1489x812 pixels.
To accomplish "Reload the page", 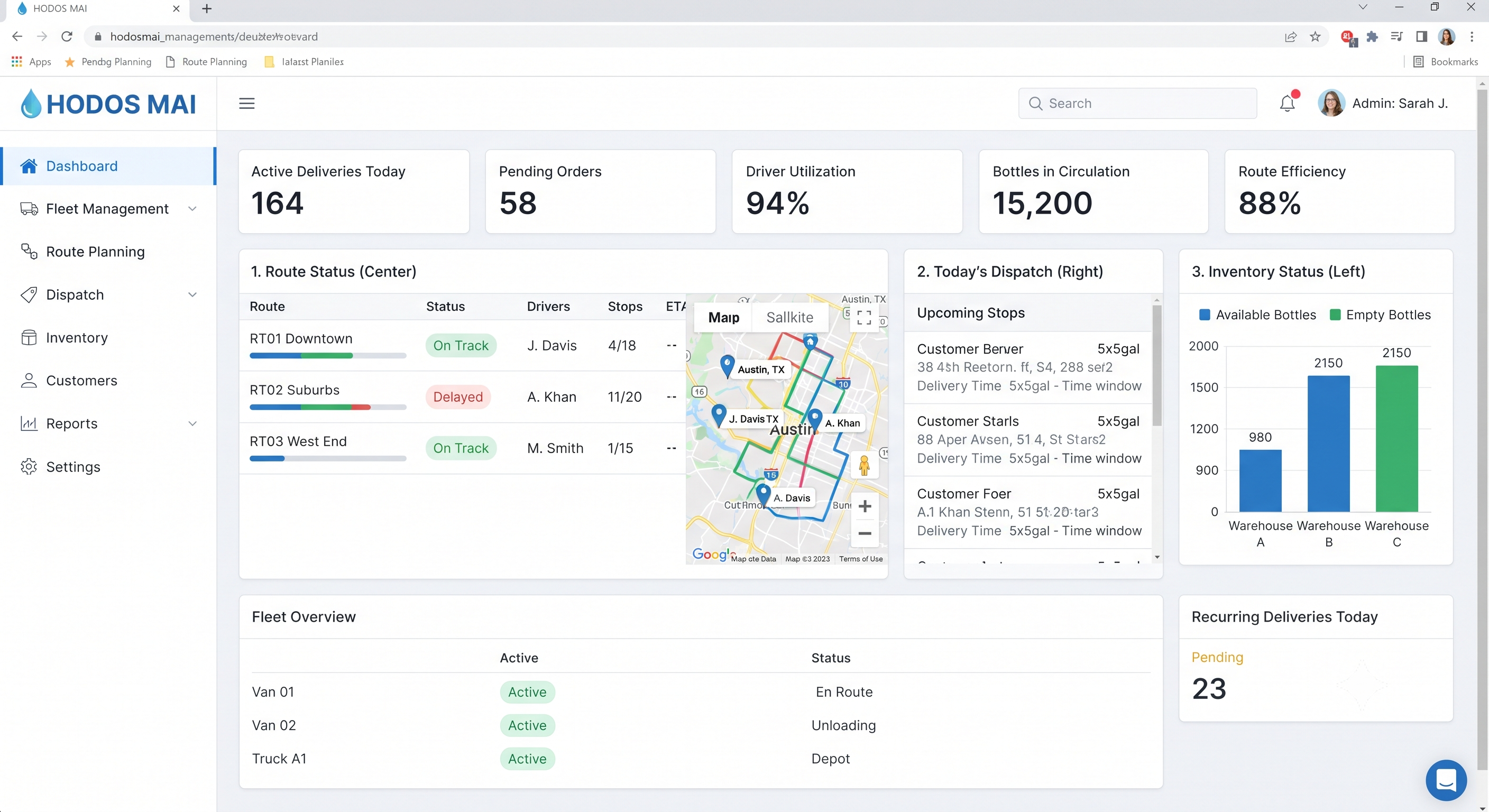I will (x=67, y=36).
